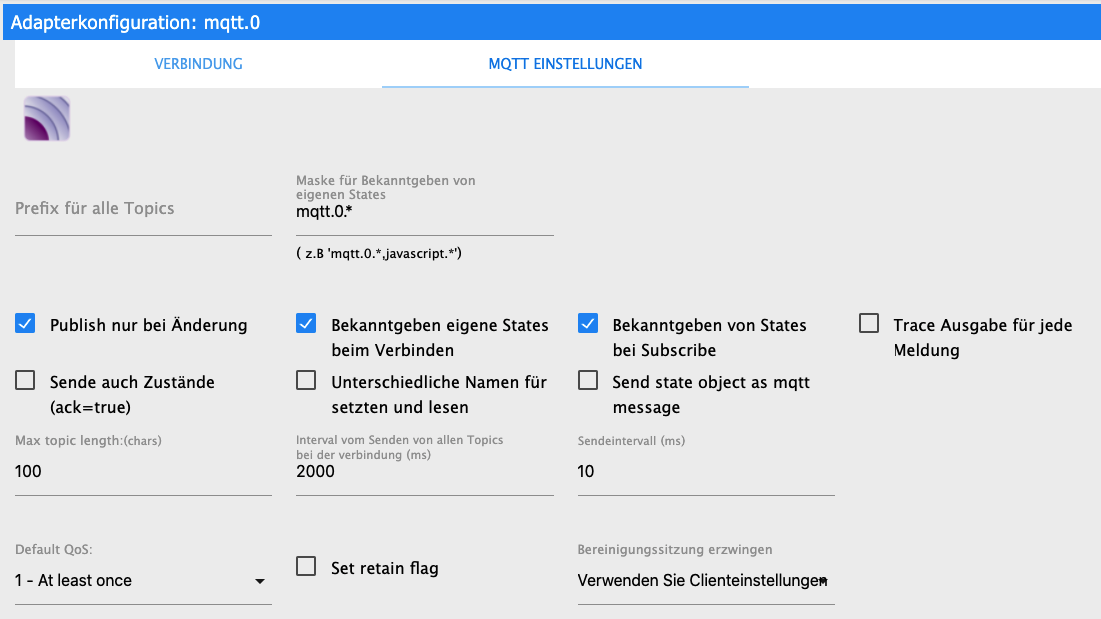
Task: Disable Bekanntgeben eigene States beim Verbinden
Action: click(x=307, y=324)
